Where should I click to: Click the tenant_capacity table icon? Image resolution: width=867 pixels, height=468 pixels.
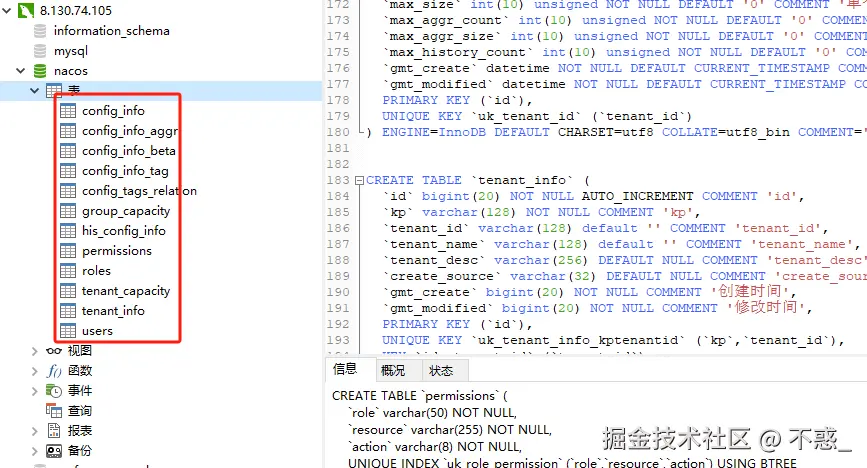pos(68,290)
